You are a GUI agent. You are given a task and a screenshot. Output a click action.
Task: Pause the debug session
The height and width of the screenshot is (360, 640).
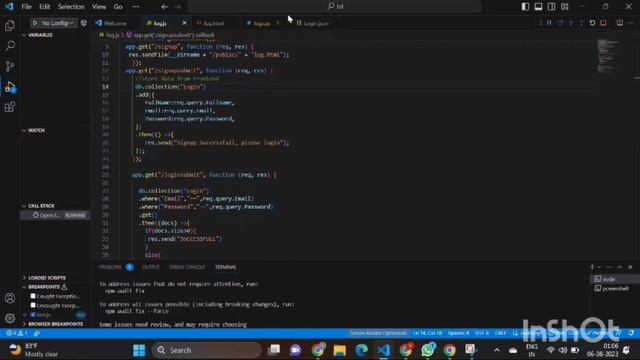549,23
